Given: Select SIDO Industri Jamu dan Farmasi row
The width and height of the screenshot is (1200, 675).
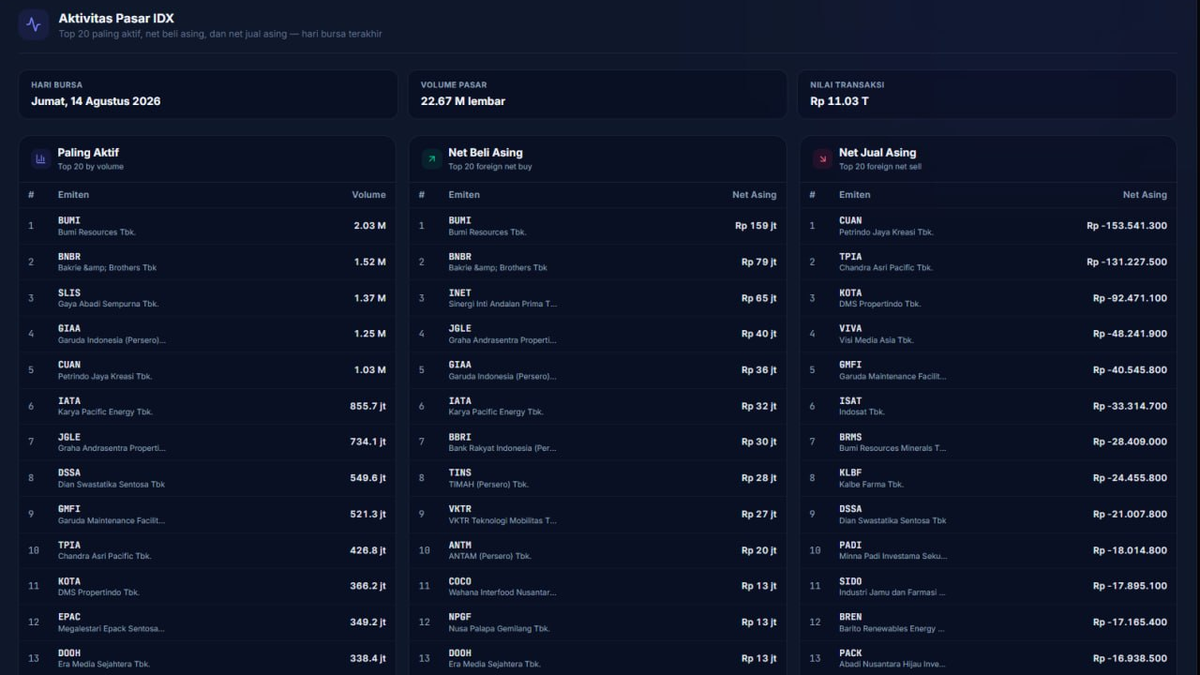Looking at the screenshot, I should coord(988,586).
